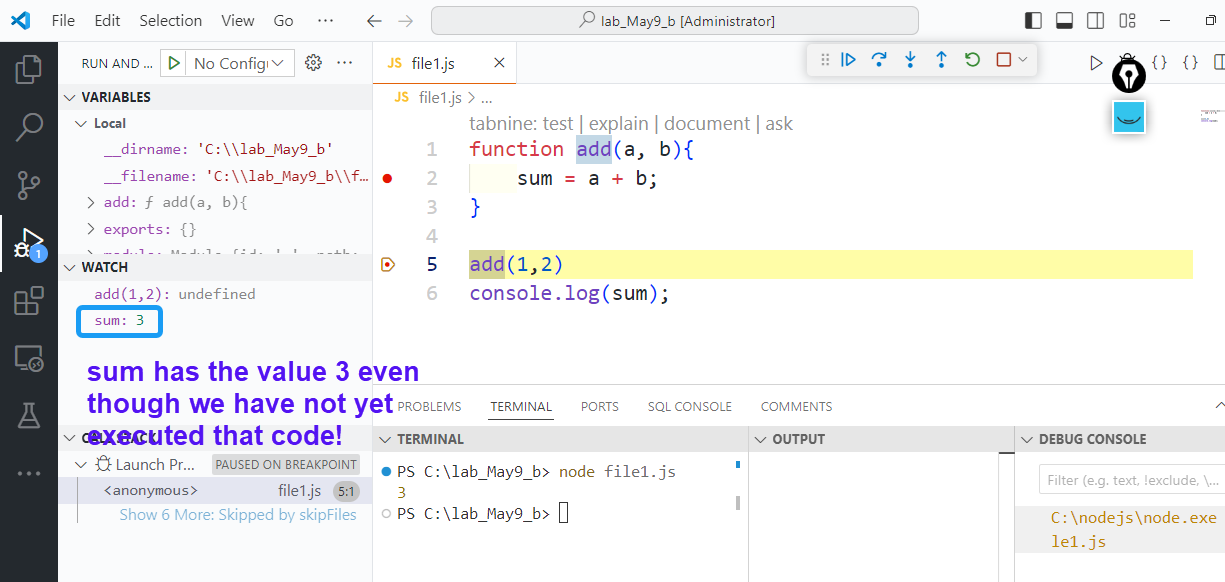Open the Search view in activity bar

pyautogui.click(x=29, y=127)
